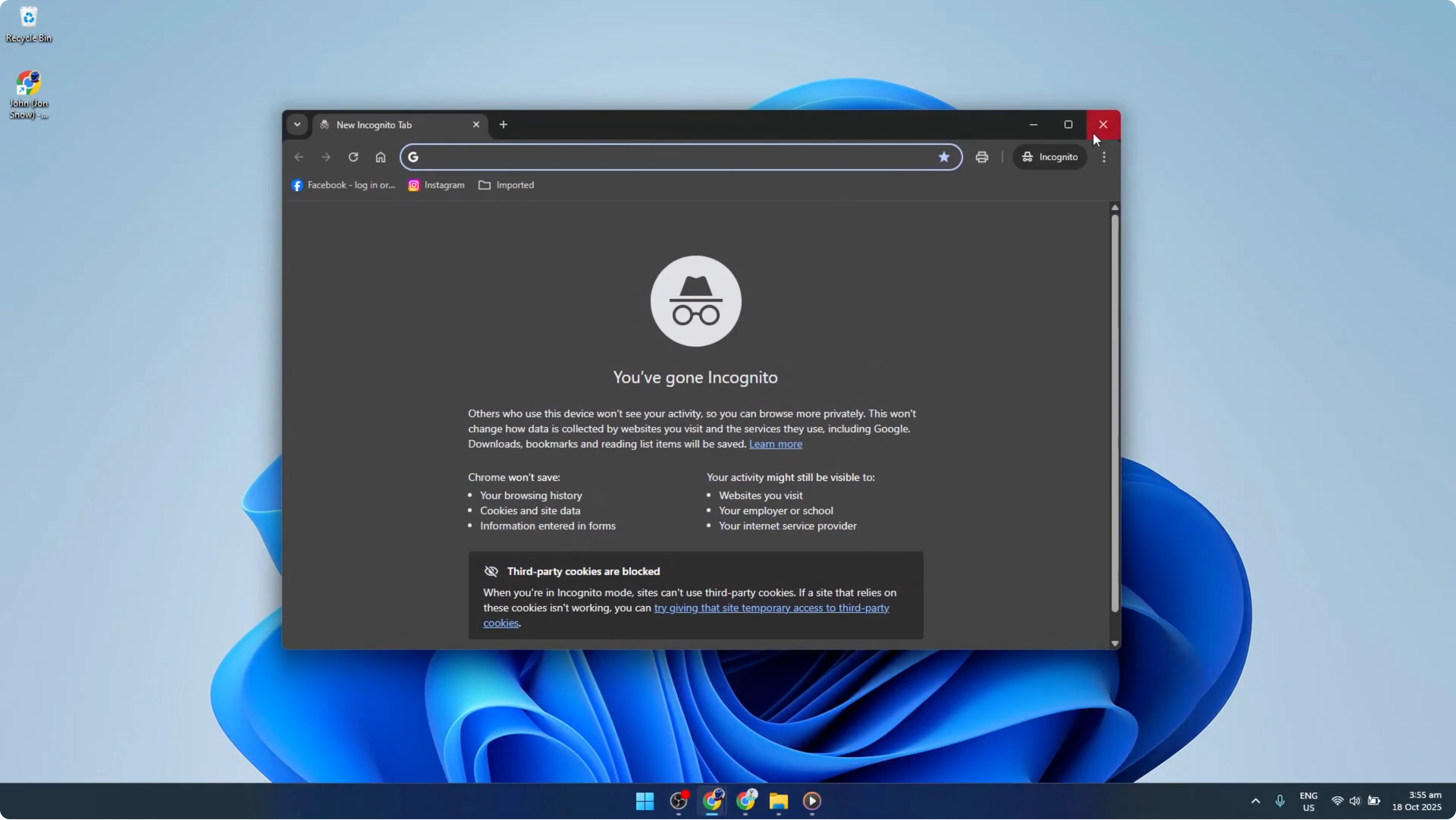Go back to previous page
This screenshot has height=820, width=1456.
tap(299, 157)
